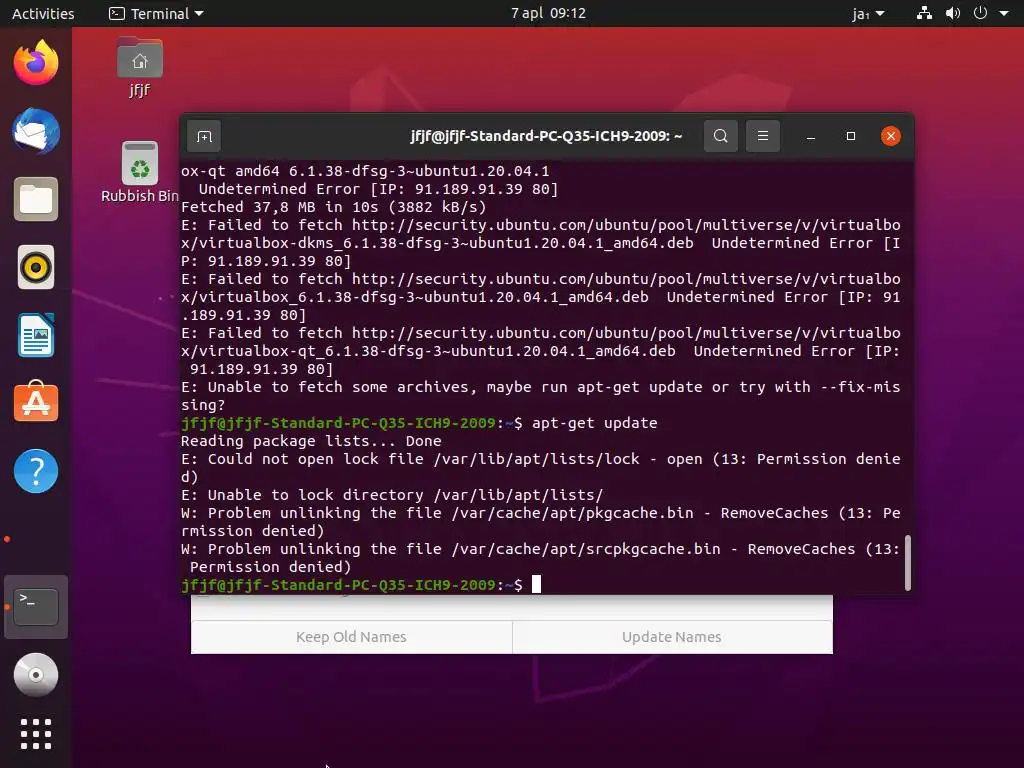Launch Rhythmbox music player
The width and height of the screenshot is (1024, 768).
tap(36, 267)
